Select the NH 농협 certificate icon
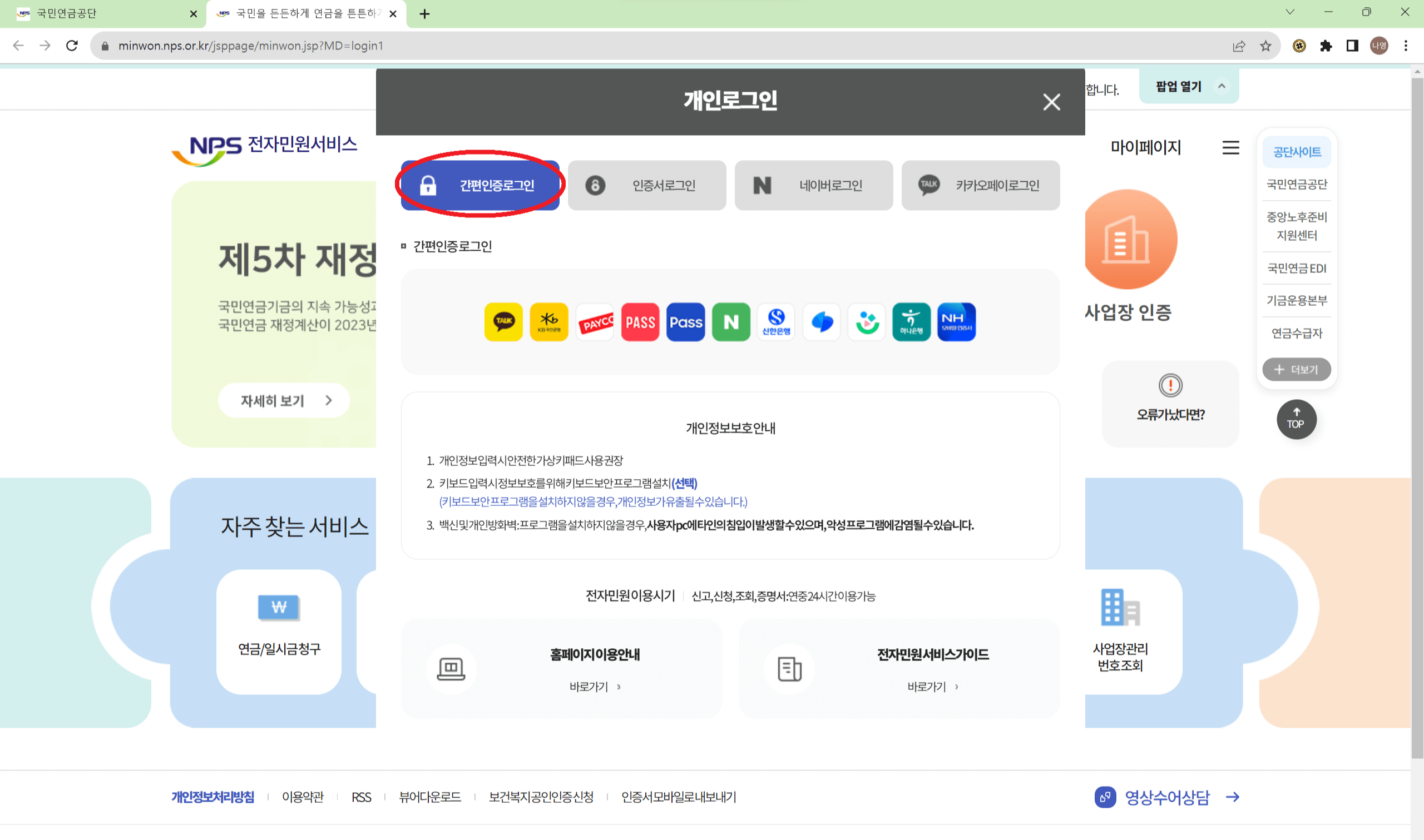Image resolution: width=1424 pixels, height=840 pixels. point(956,322)
